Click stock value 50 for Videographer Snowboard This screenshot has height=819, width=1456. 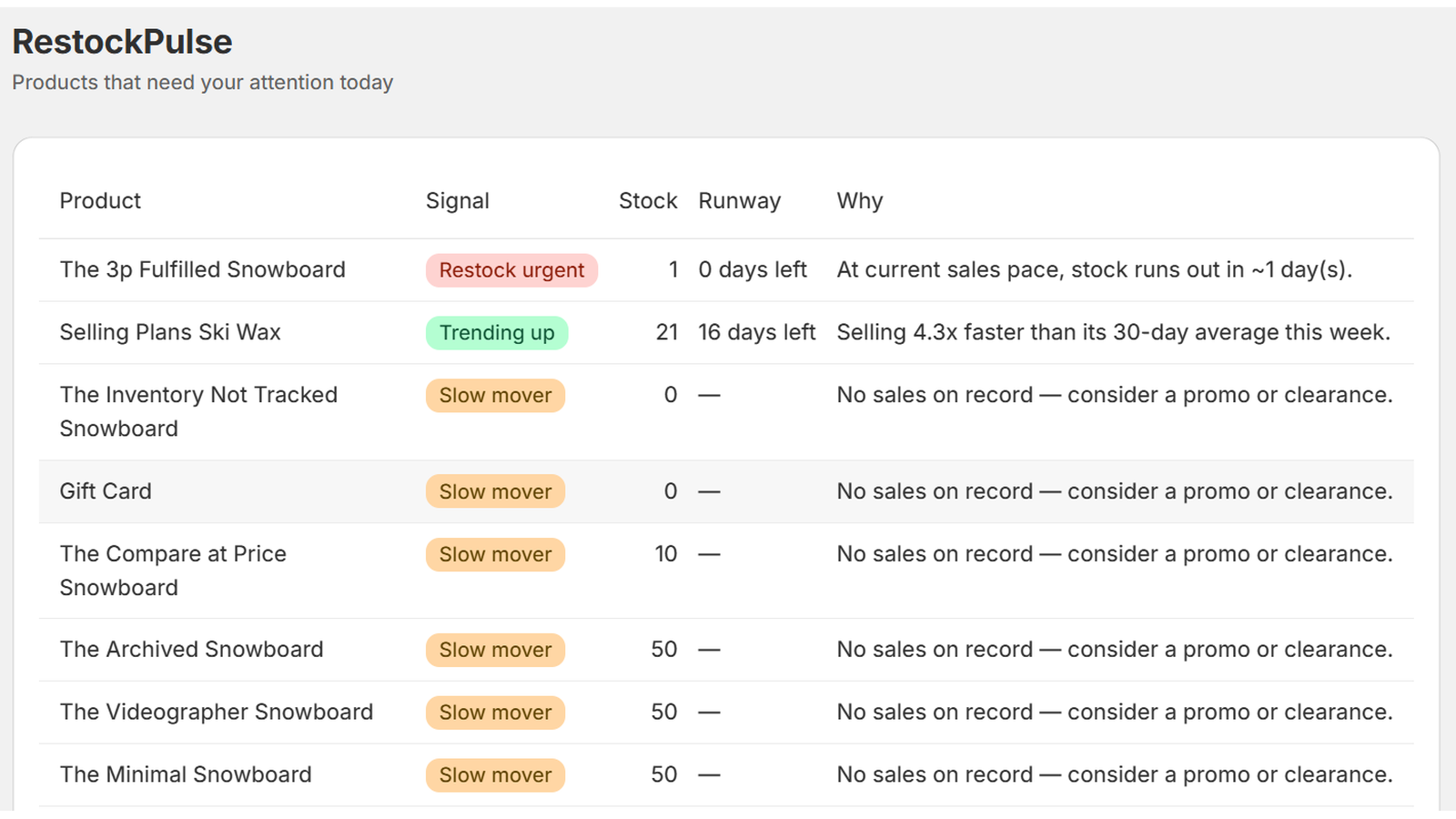[x=664, y=713]
